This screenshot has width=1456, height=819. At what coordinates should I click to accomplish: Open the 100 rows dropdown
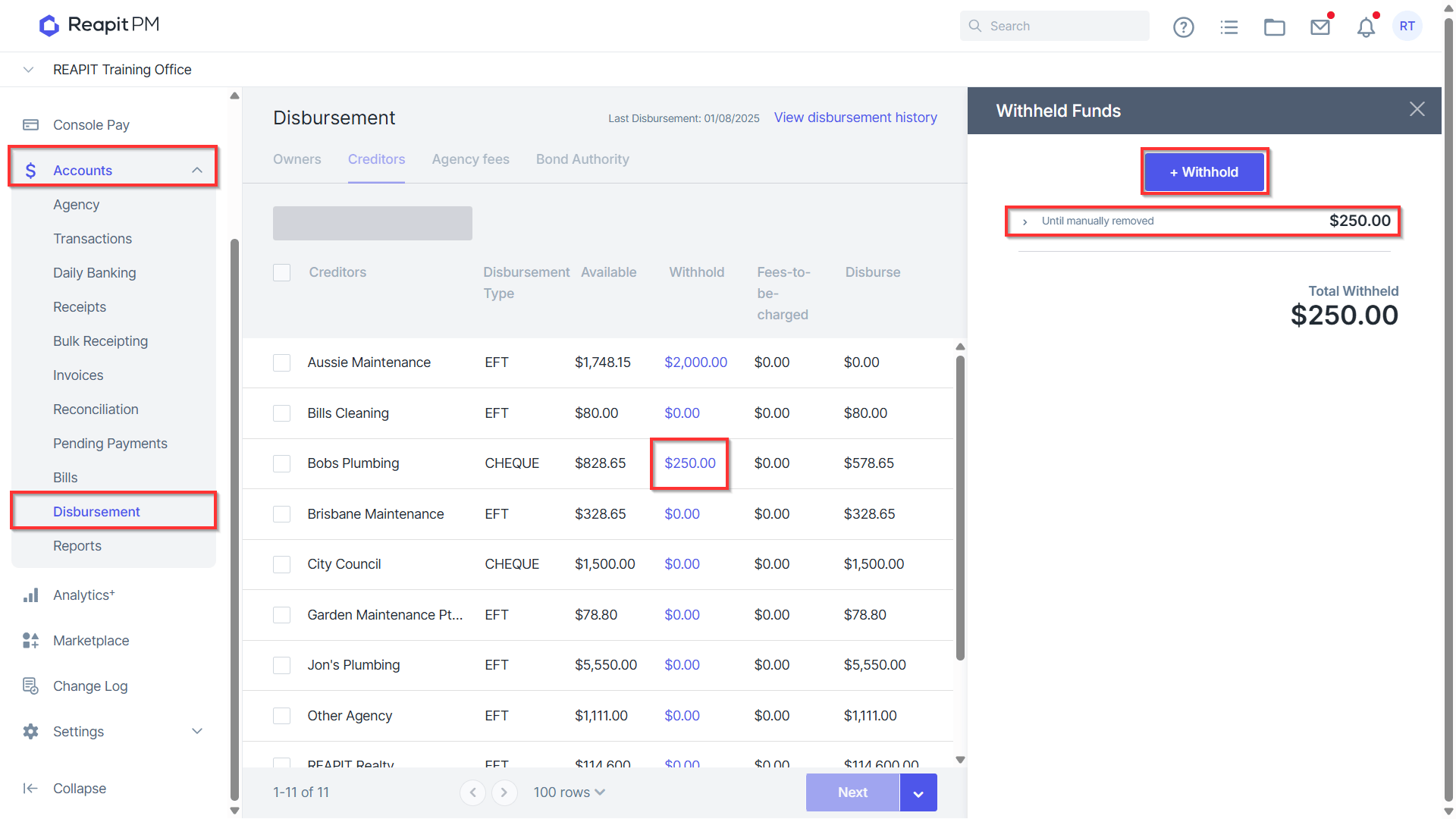point(569,792)
